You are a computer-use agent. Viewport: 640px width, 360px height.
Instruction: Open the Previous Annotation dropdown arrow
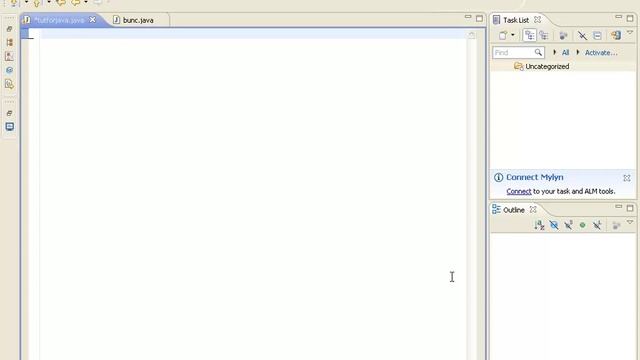coord(49,2)
